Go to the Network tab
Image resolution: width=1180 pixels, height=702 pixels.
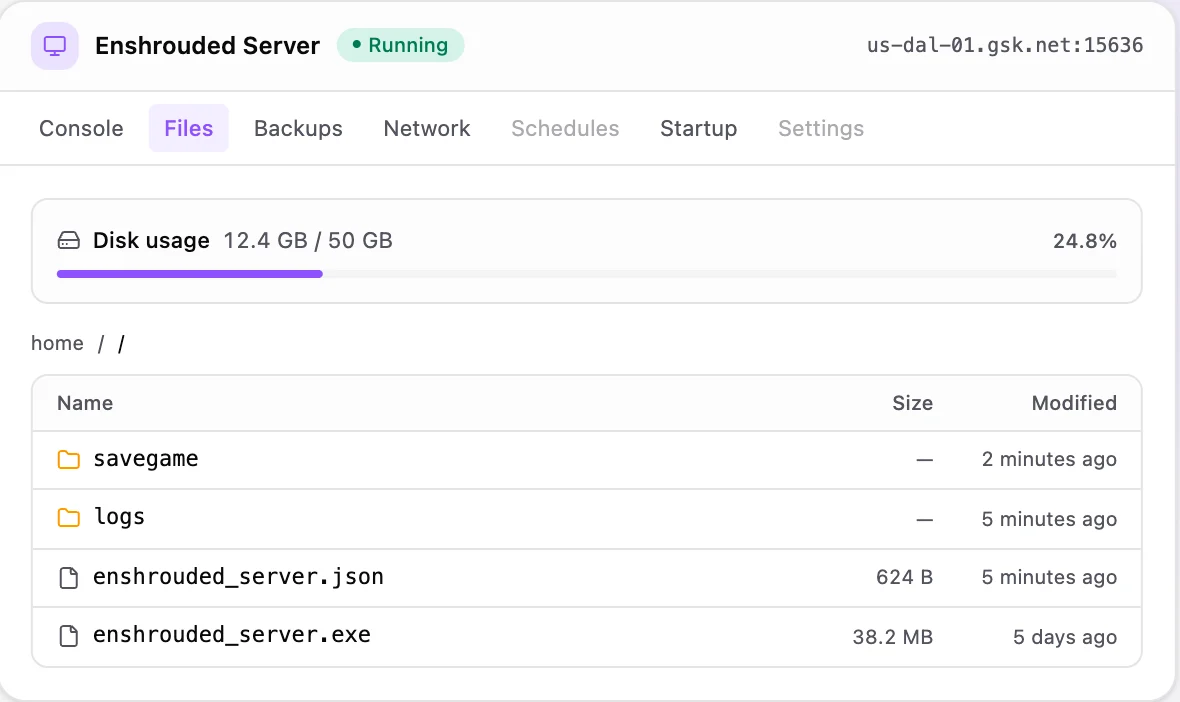click(x=427, y=129)
